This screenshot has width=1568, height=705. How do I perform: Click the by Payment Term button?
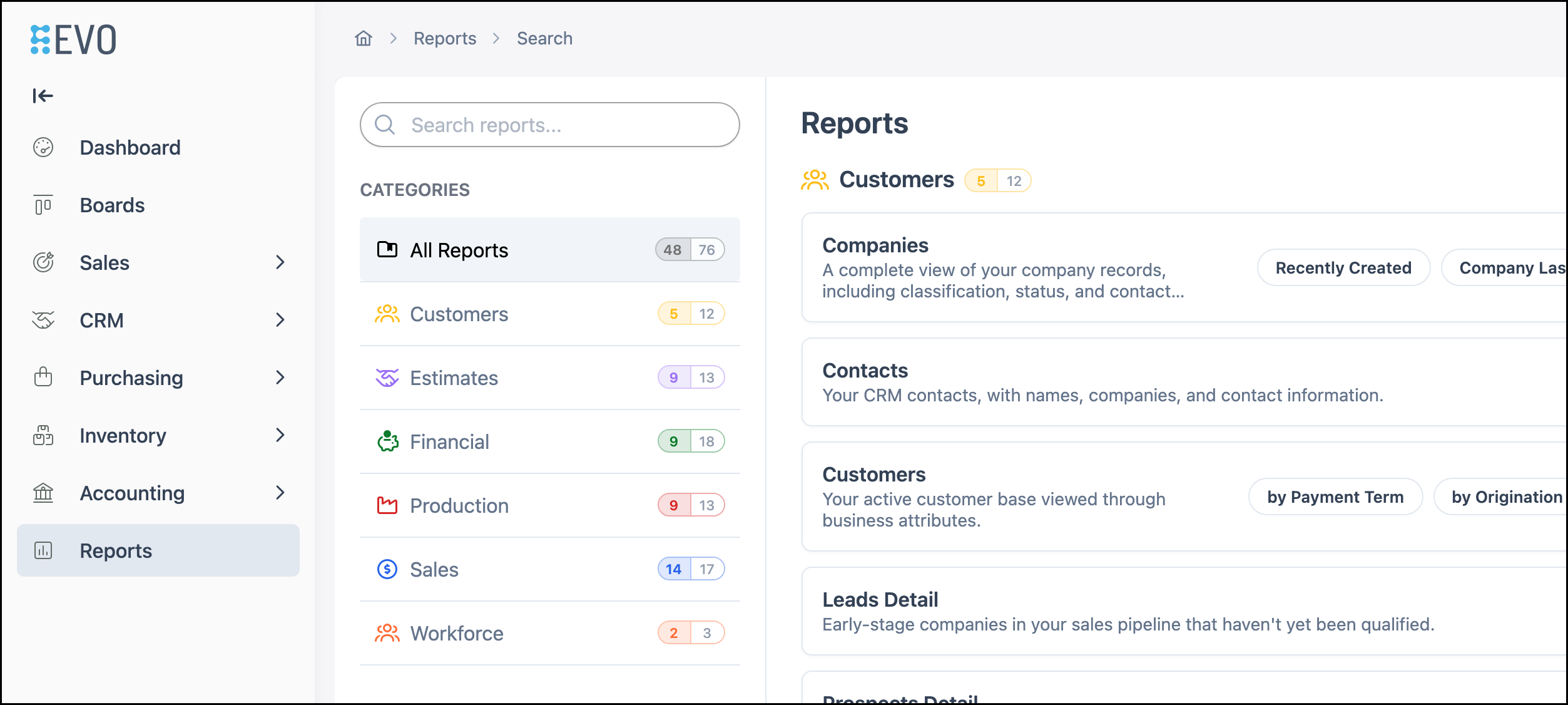[1335, 497]
